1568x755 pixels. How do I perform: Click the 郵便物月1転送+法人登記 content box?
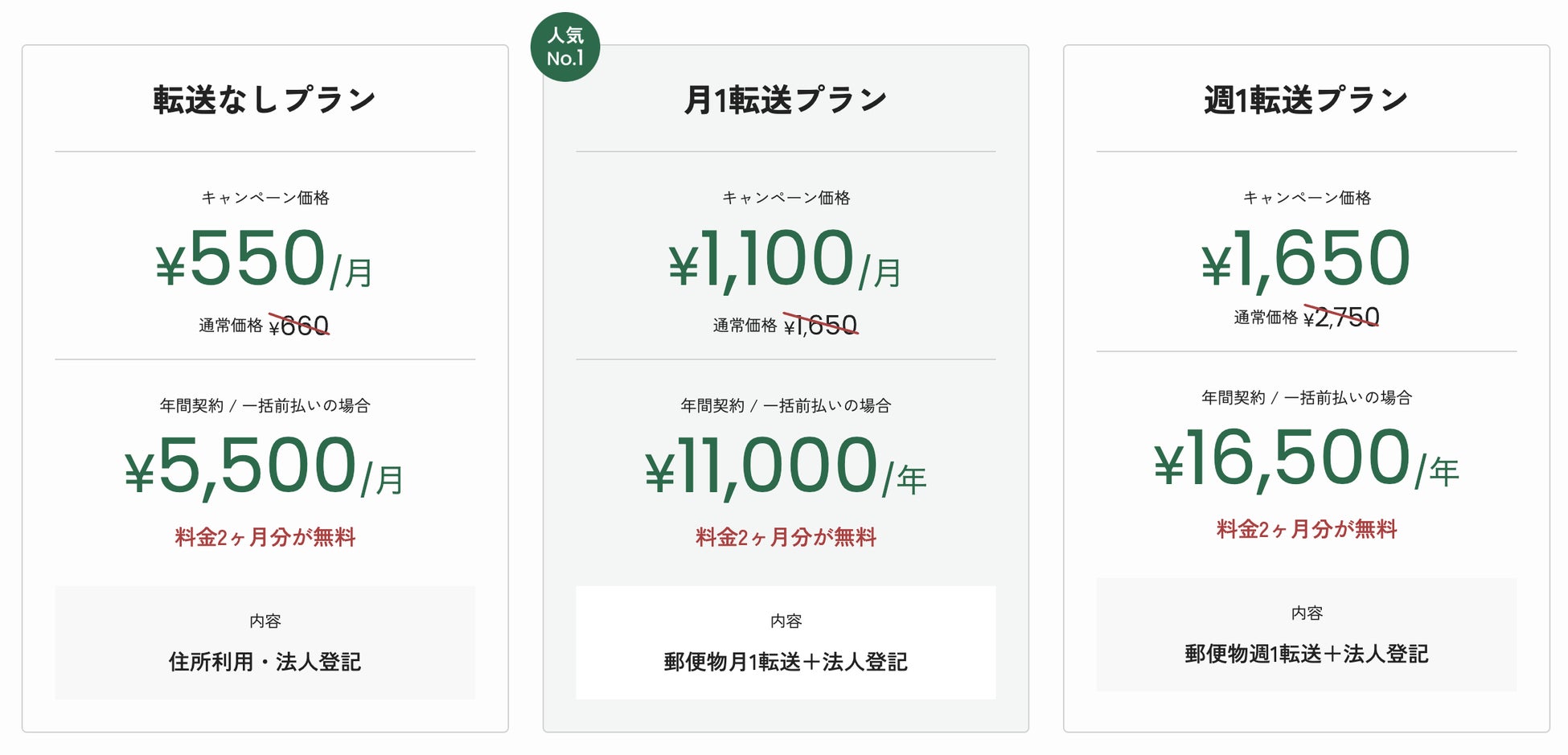[x=786, y=643]
